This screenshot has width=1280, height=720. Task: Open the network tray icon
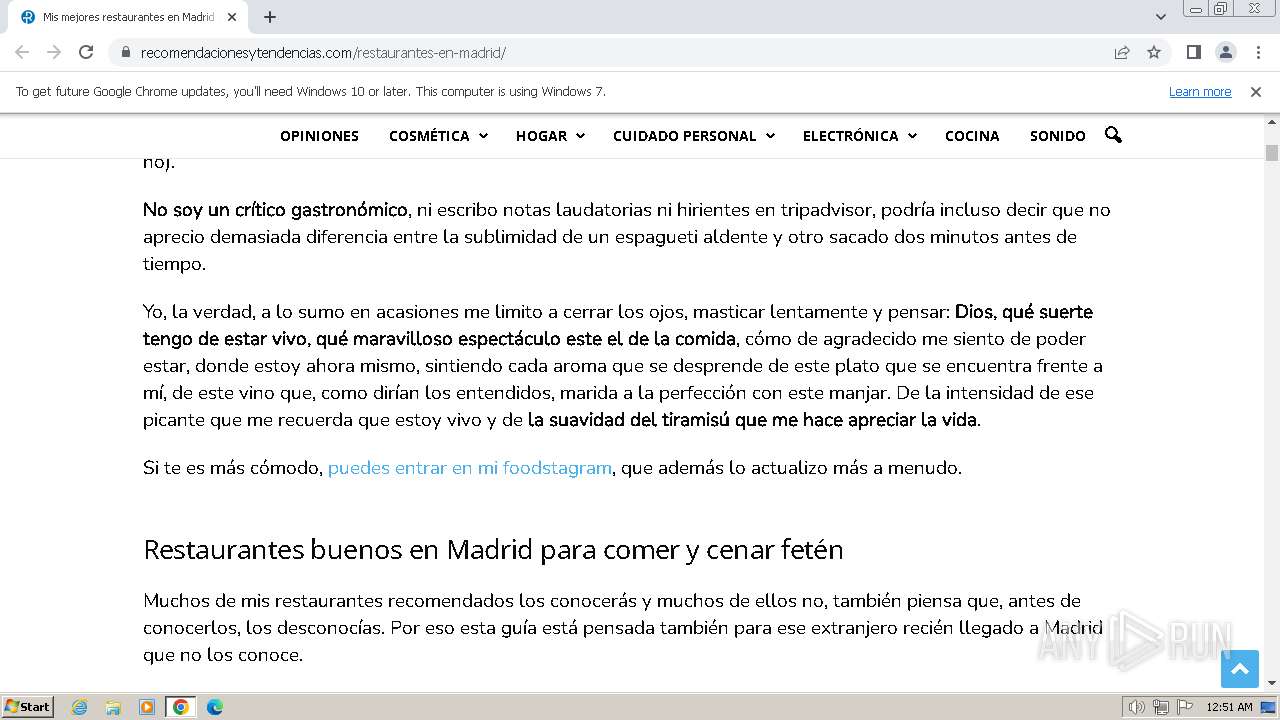pyautogui.click(x=1161, y=707)
